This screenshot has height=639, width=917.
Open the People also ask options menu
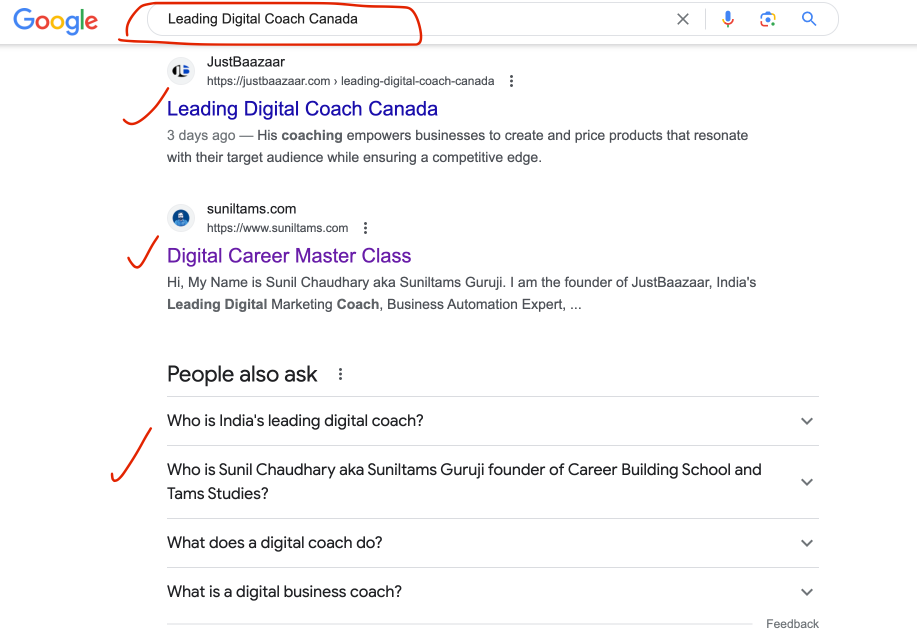coord(340,373)
